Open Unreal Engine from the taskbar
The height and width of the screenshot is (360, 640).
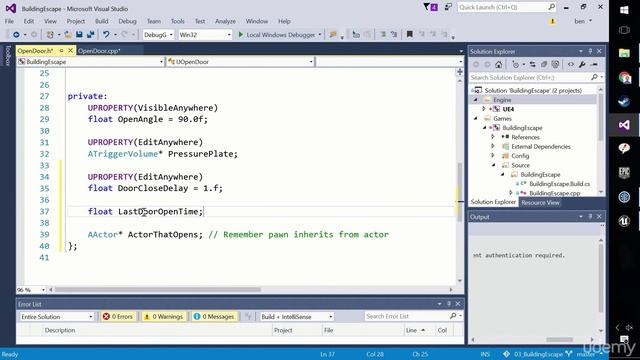pos(624,221)
